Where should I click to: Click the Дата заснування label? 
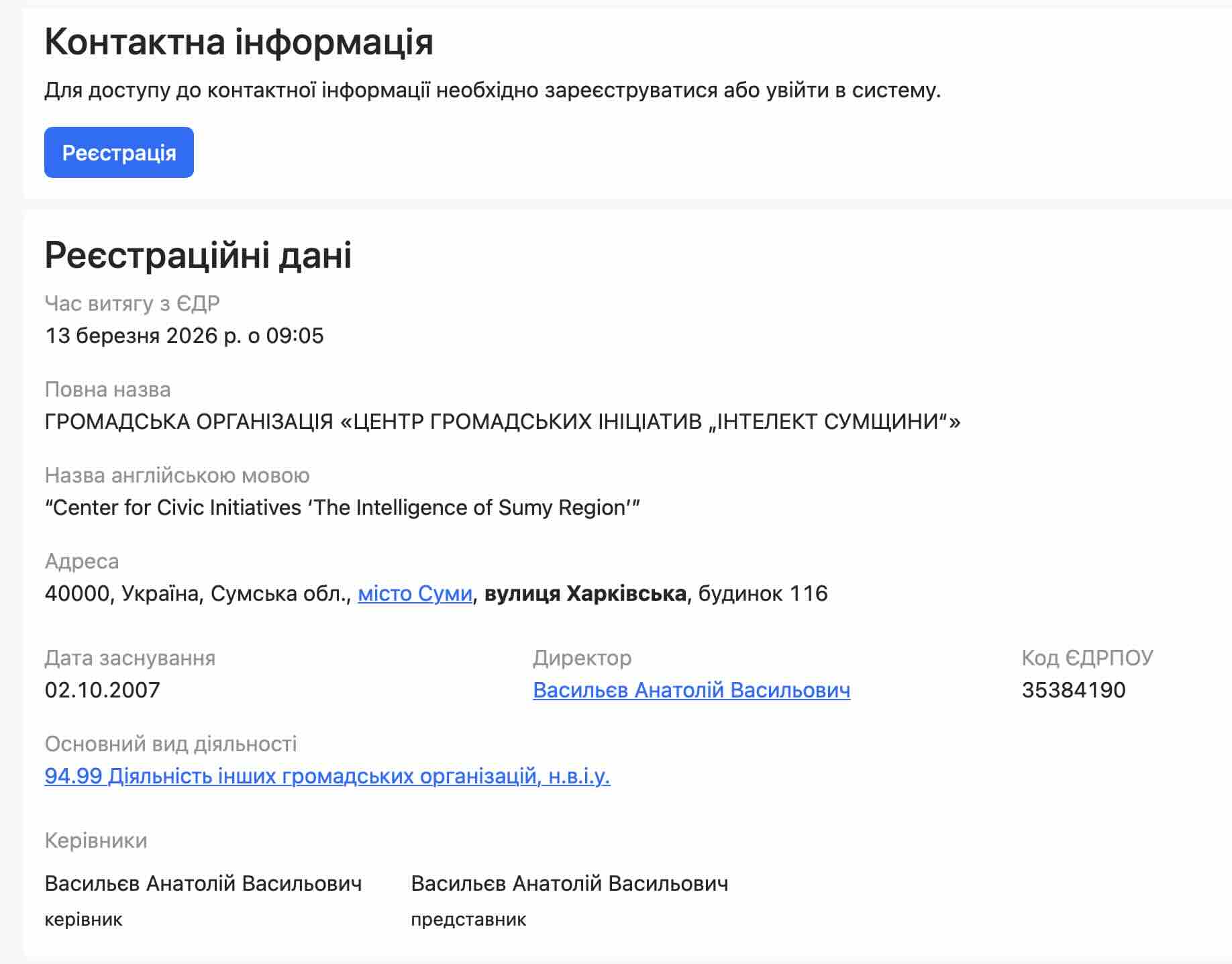130,658
